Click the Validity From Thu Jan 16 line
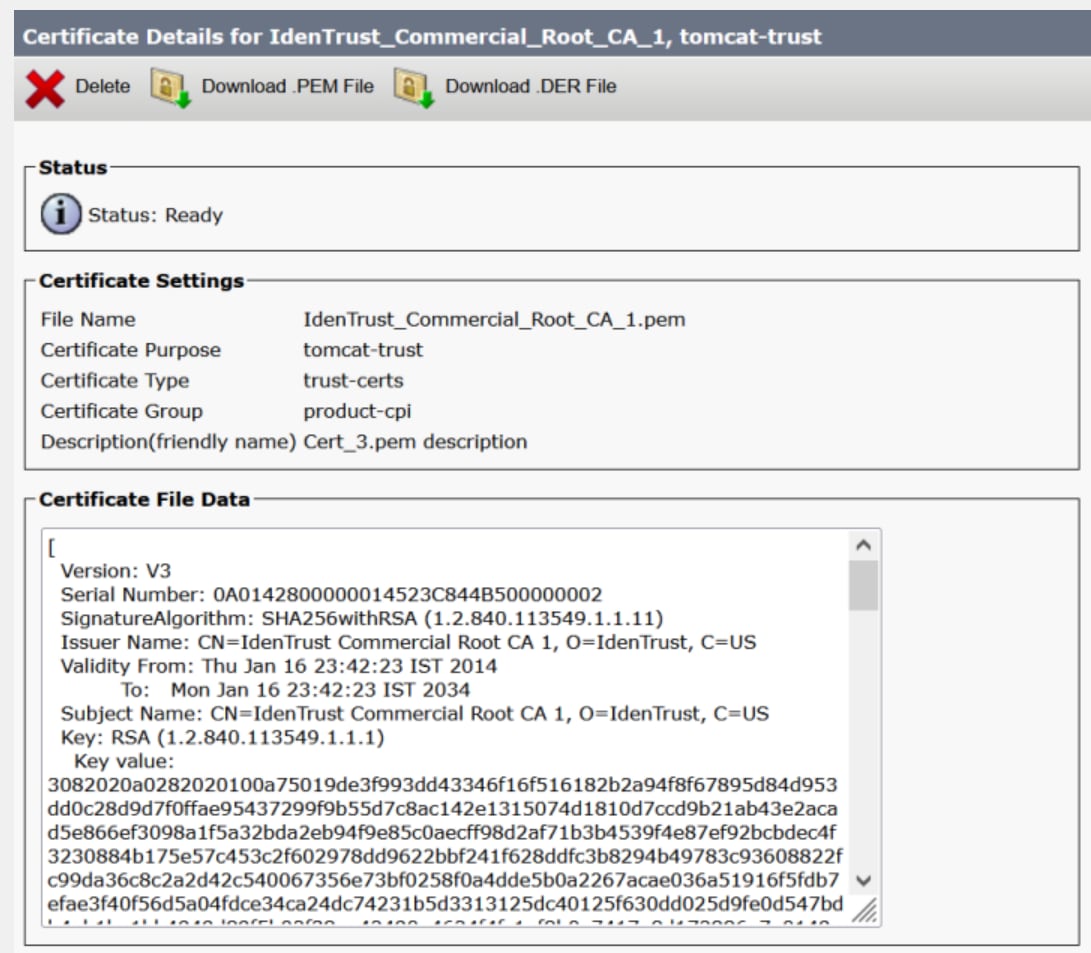 point(278,666)
